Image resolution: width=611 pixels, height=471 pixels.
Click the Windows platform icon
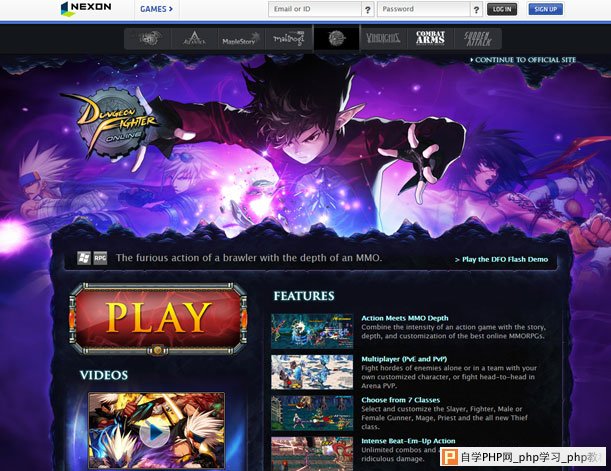pos(84,258)
